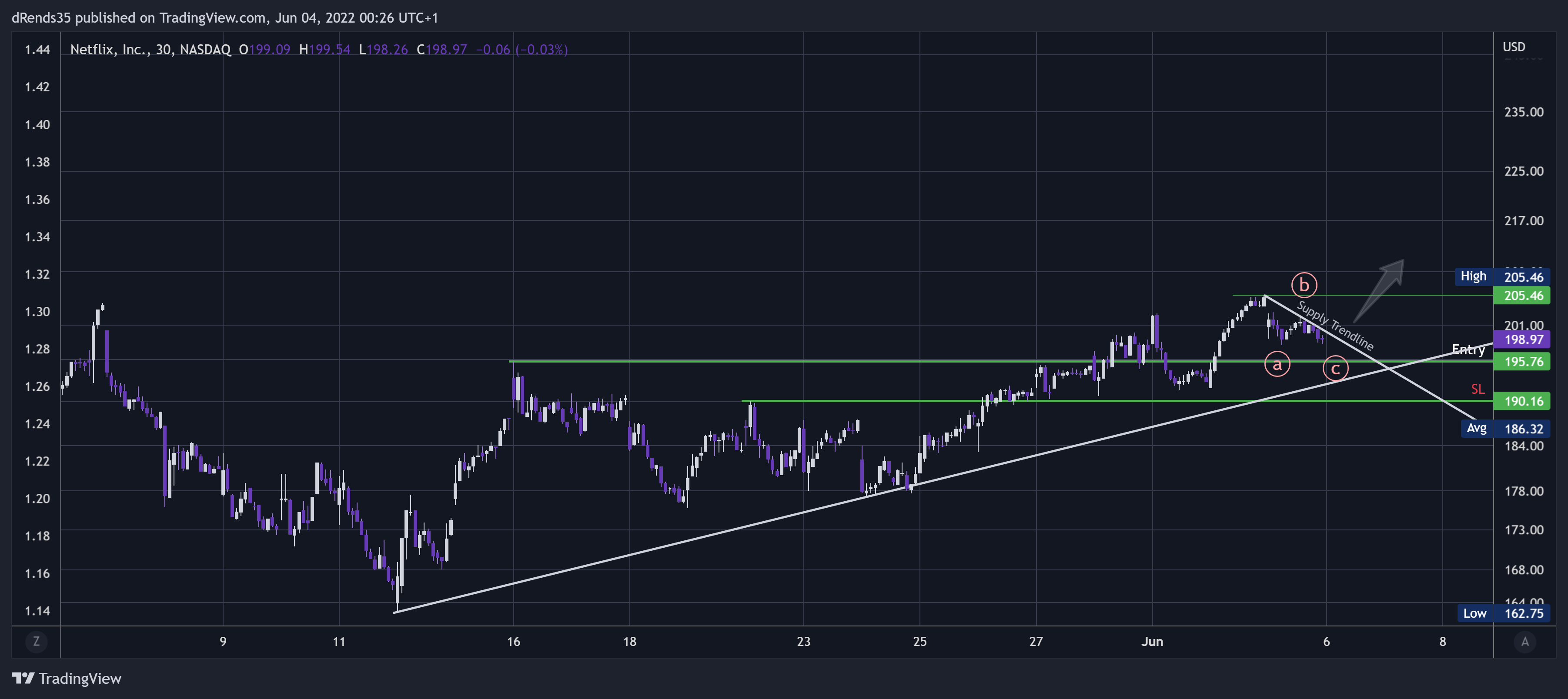Click the '23' date axis label

(803, 641)
